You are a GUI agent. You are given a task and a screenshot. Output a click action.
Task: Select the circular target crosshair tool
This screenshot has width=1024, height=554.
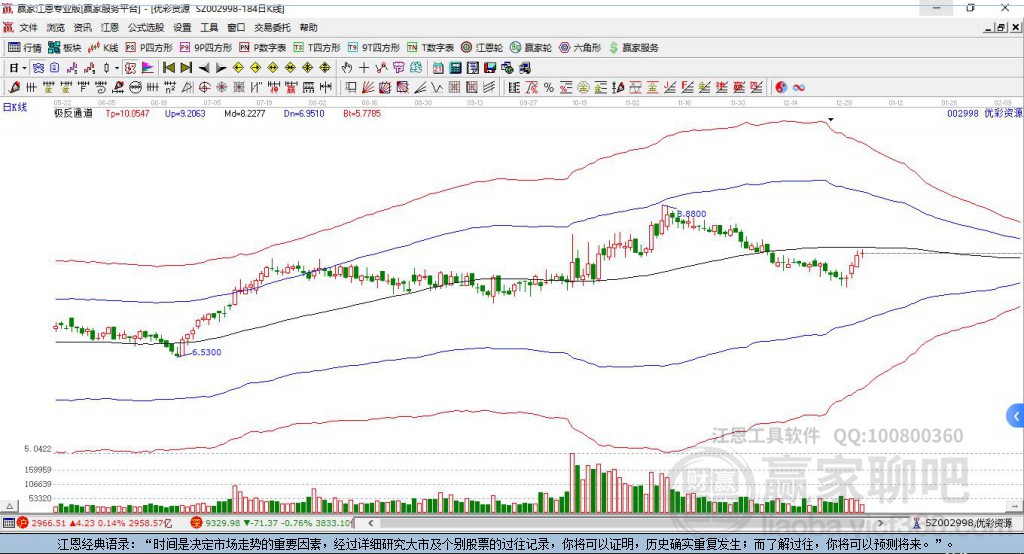(204, 88)
